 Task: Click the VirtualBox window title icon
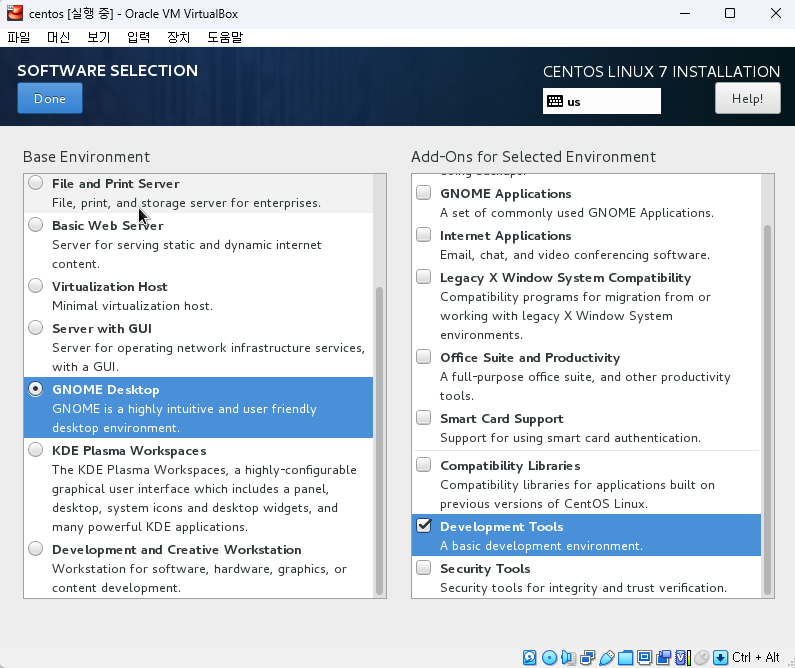(x=15, y=13)
